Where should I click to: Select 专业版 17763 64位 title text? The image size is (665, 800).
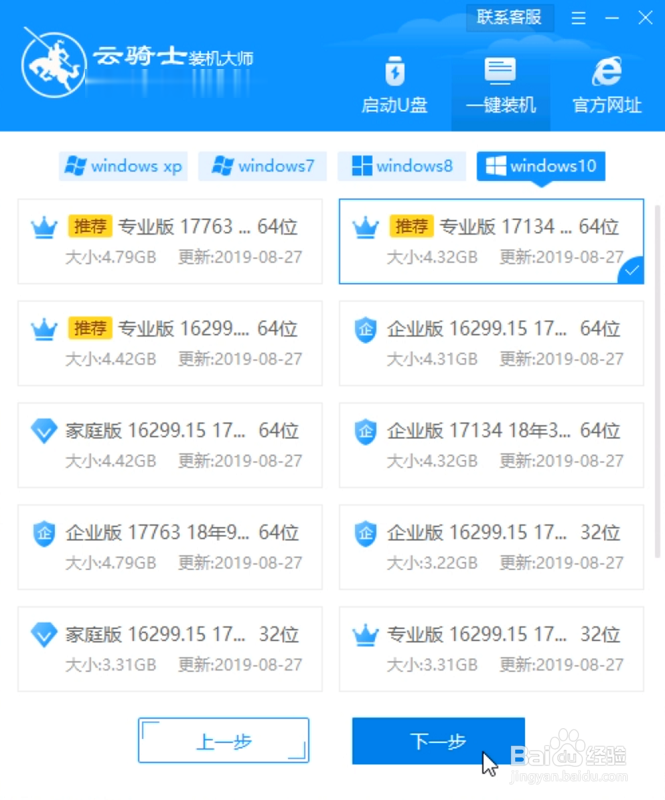coord(208,227)
